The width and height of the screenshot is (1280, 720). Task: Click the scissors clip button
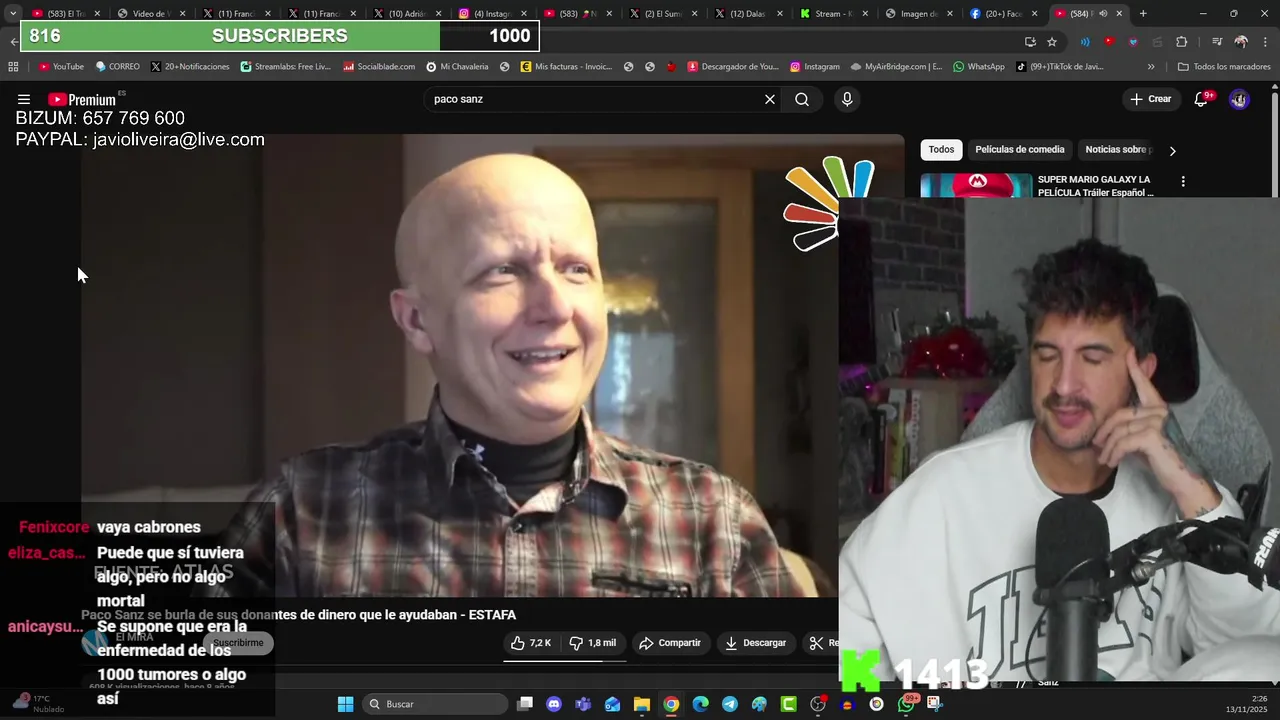click(x=820, y=643)
